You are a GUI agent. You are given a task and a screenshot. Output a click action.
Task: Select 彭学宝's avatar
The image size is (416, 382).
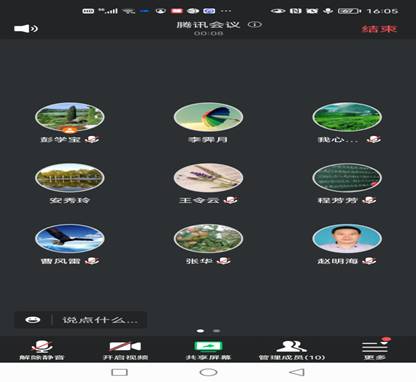(70, 117)
